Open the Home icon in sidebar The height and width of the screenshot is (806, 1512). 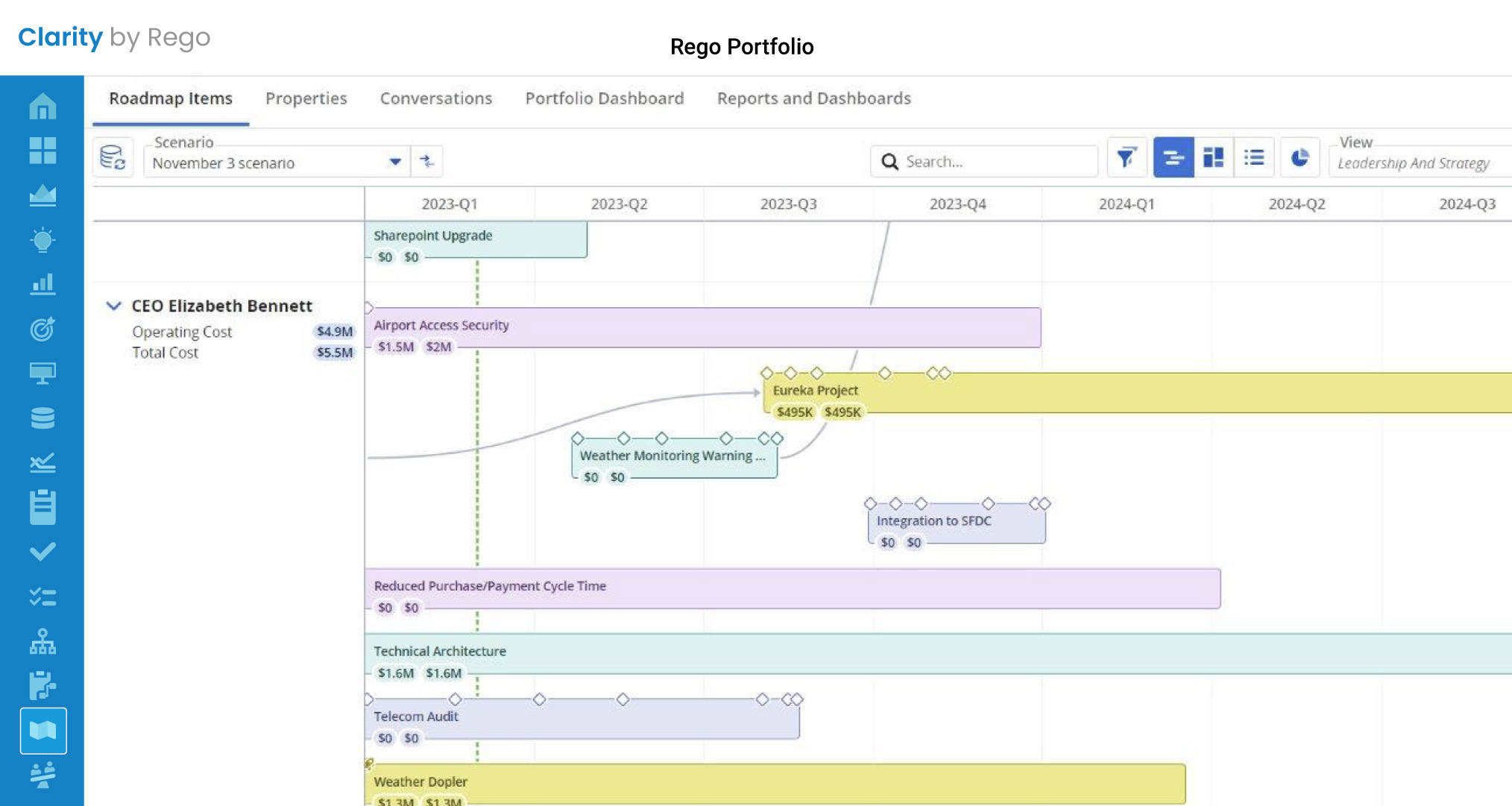pyautogui.click(x=42, y=106)
